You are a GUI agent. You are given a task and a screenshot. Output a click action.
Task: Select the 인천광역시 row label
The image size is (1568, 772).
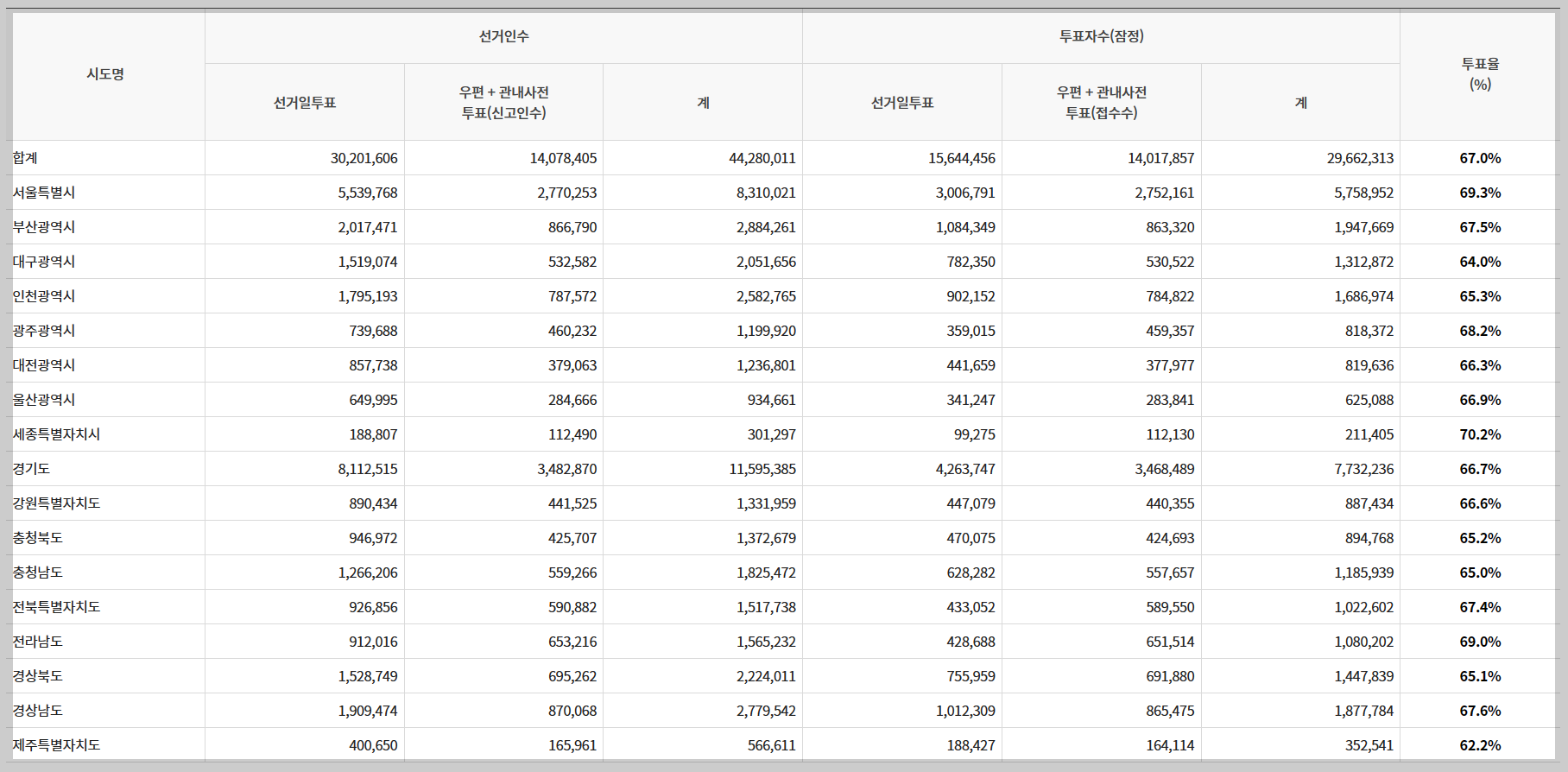tap(44, 296)
